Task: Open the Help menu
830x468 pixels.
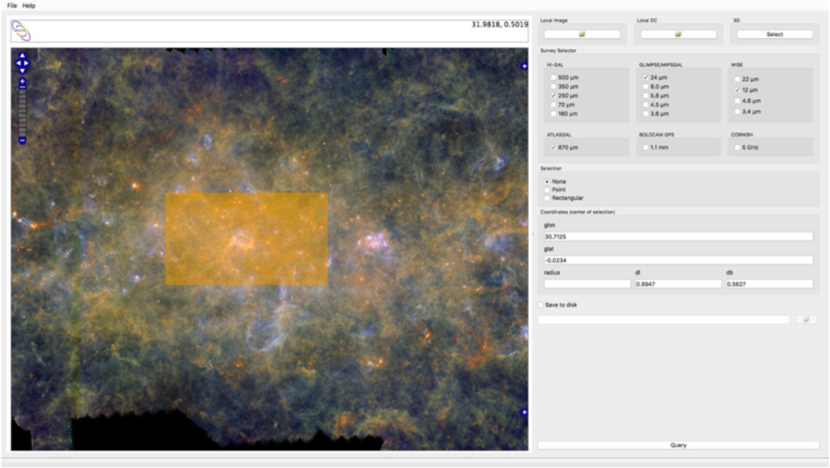Action: click(29, 5)
